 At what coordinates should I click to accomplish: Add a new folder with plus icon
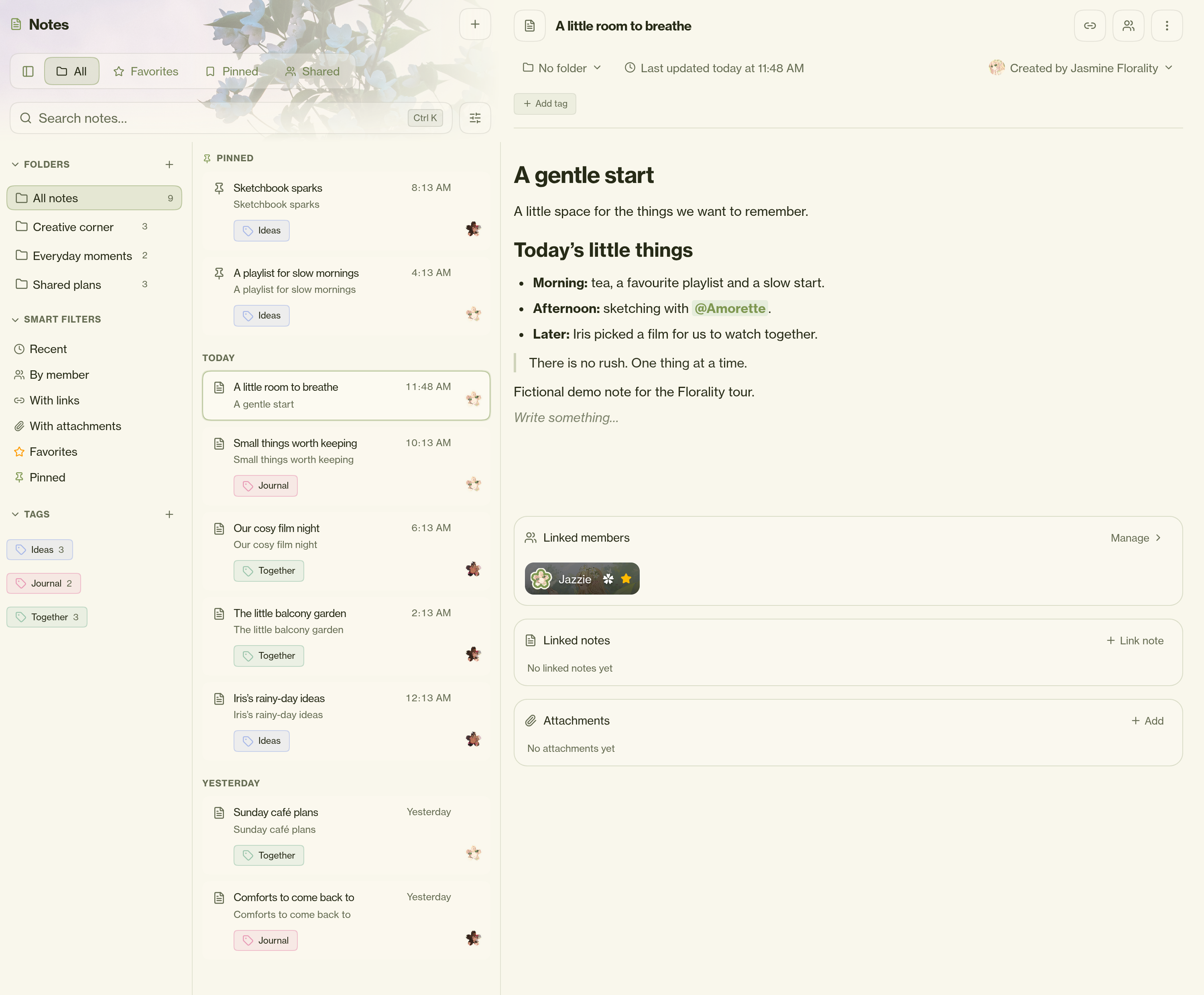(x=169, y=164)
